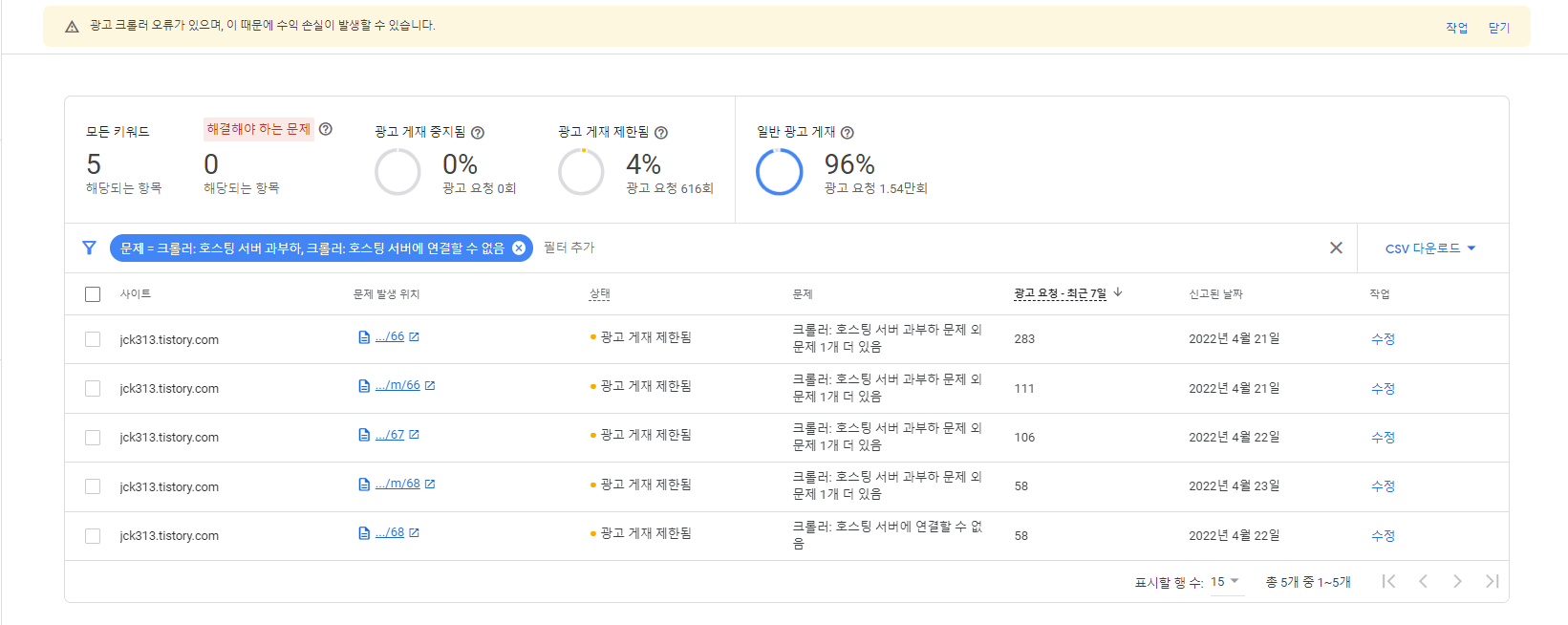
Task: Open help icon next to 광고 게재 제한됨
Action: pyautogui.click(x=661, y=133)
